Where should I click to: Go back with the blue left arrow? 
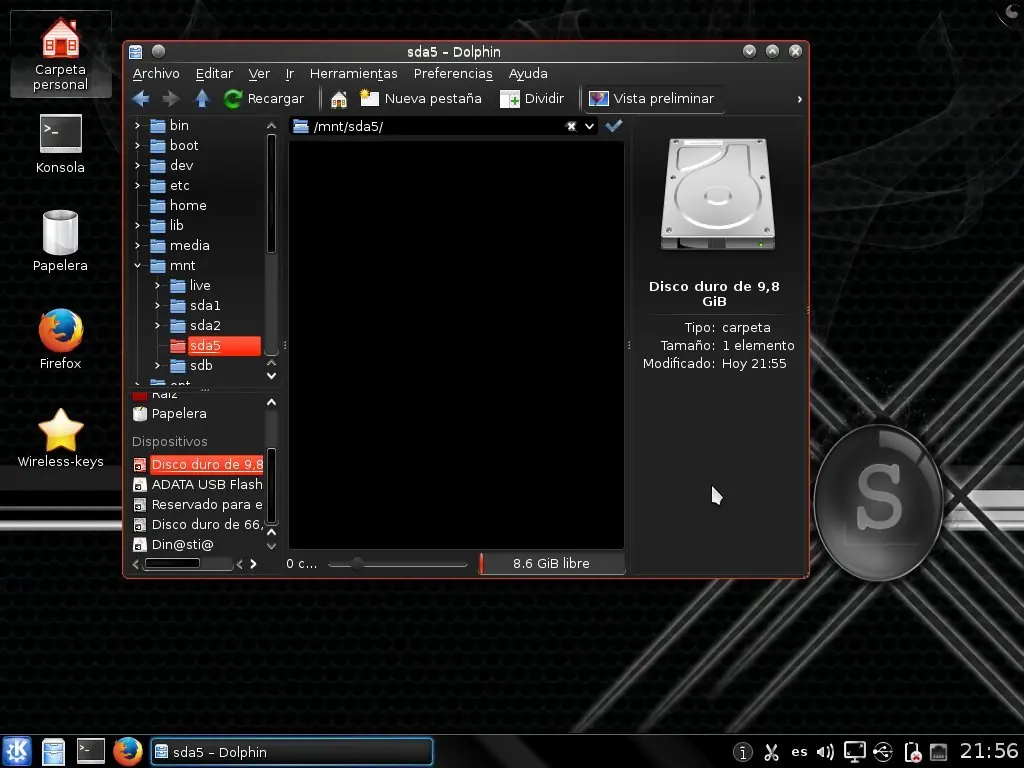tap(140, 99)
